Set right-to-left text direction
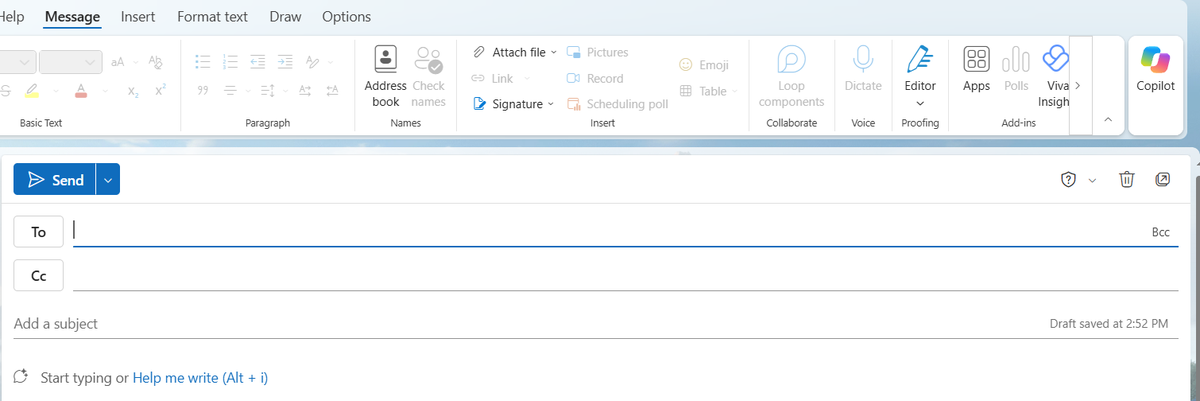 click(x=333, y=91)
